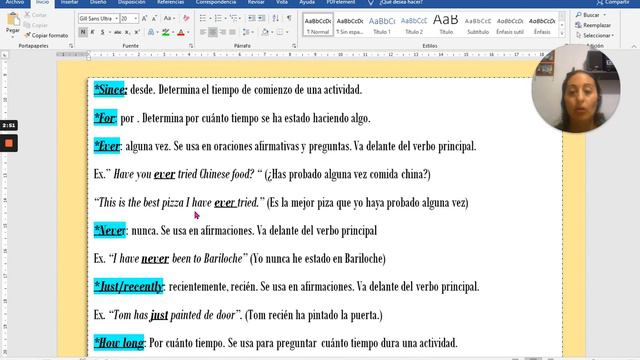Click the word "Bariloche" in parentheses
This screenshot has width=640, height=360.
(x=363, y=258)
